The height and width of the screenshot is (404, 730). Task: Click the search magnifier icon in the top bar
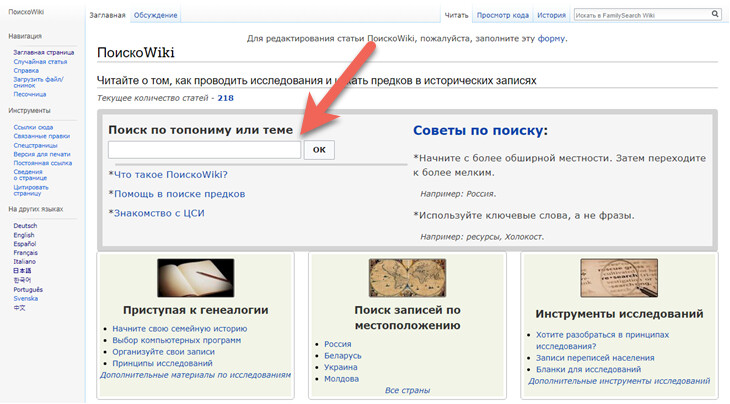pyautogui.click(x=715, y=14)
